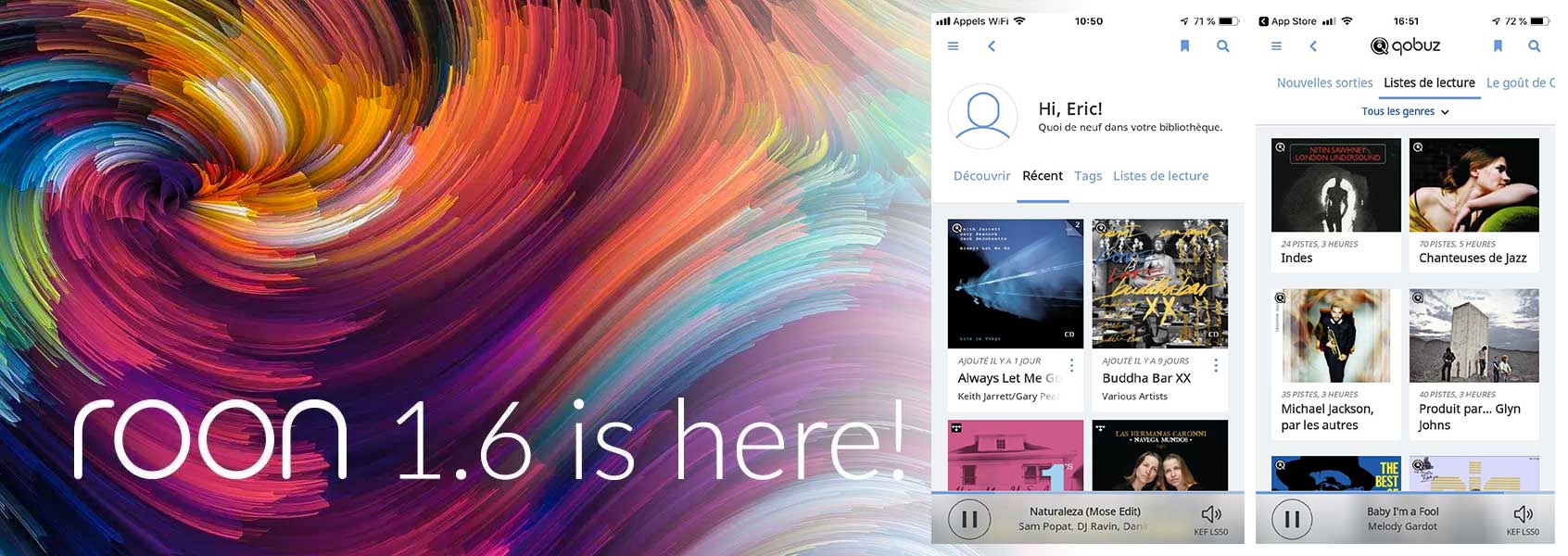
Task: Open options for Always Let Me Go
Action: click(1071, 366)
